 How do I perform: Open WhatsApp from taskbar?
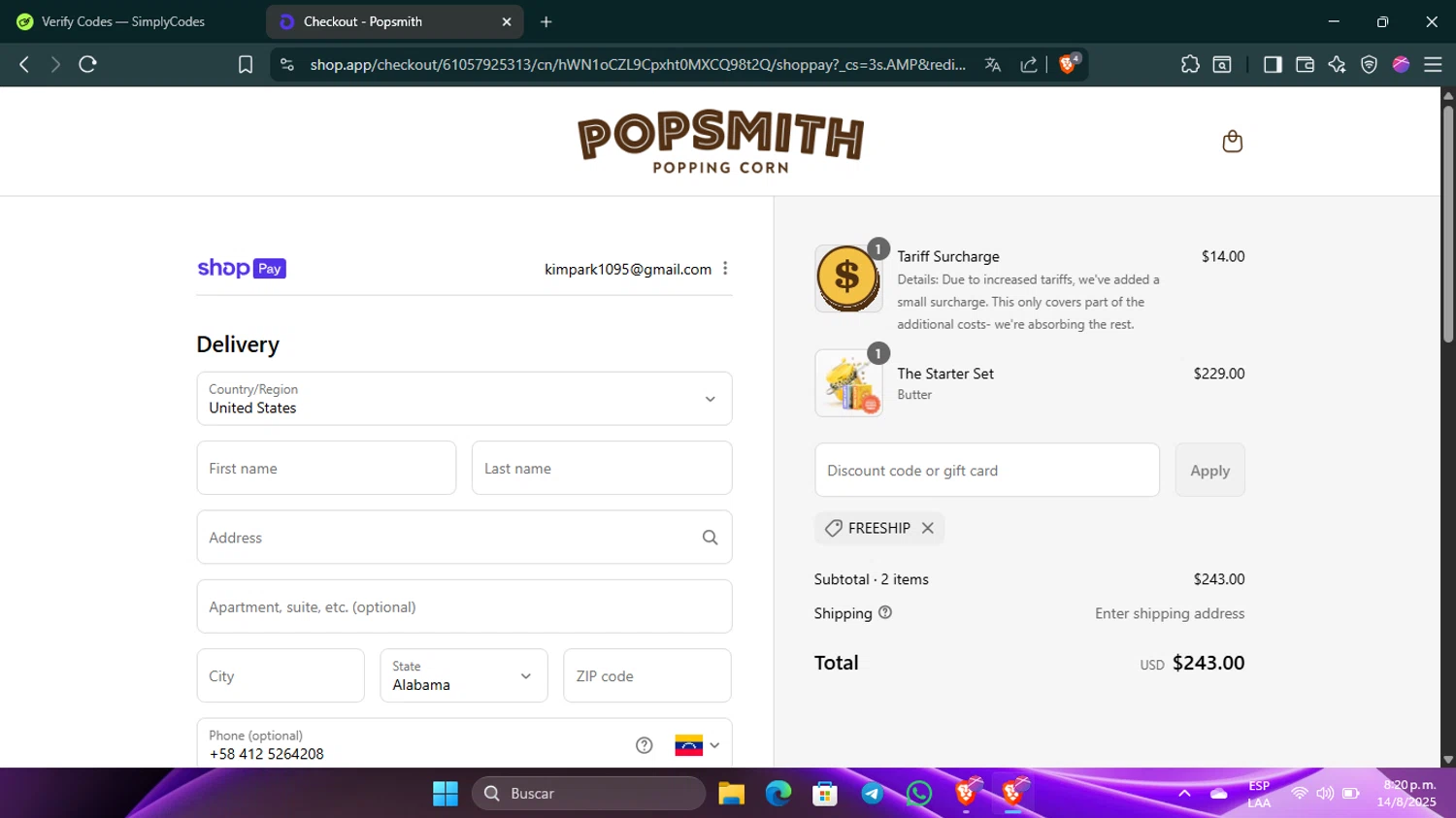918,794
